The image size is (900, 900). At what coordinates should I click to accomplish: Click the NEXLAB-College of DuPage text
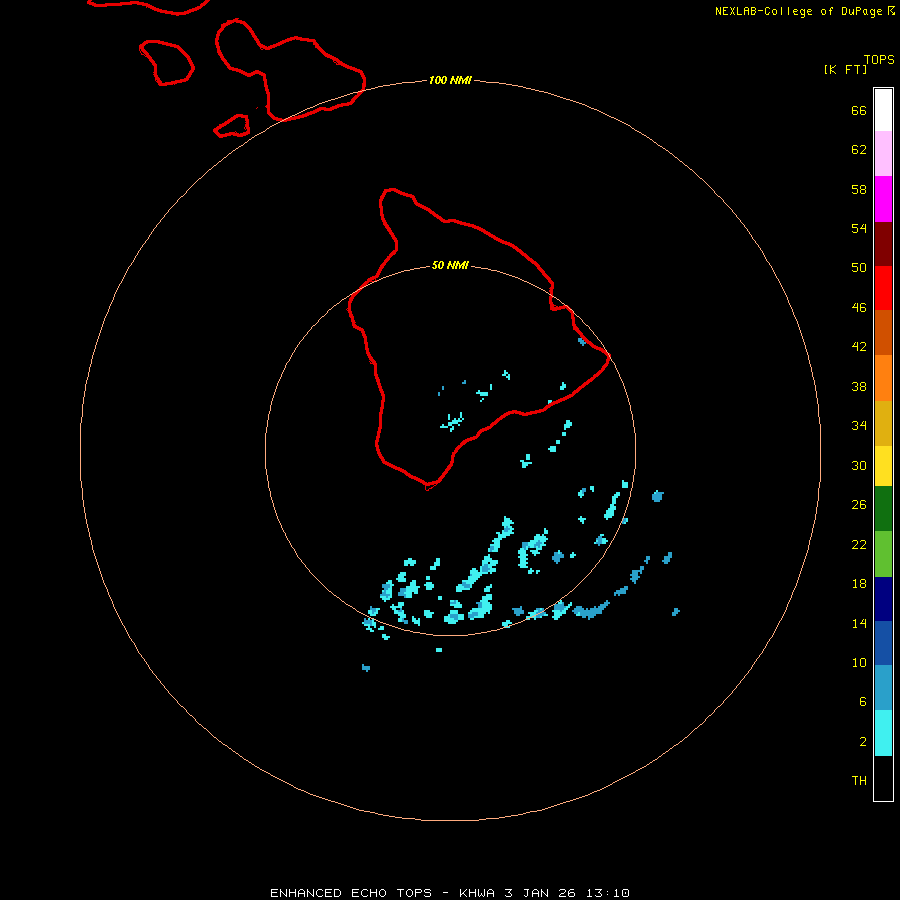click(800, 11)
